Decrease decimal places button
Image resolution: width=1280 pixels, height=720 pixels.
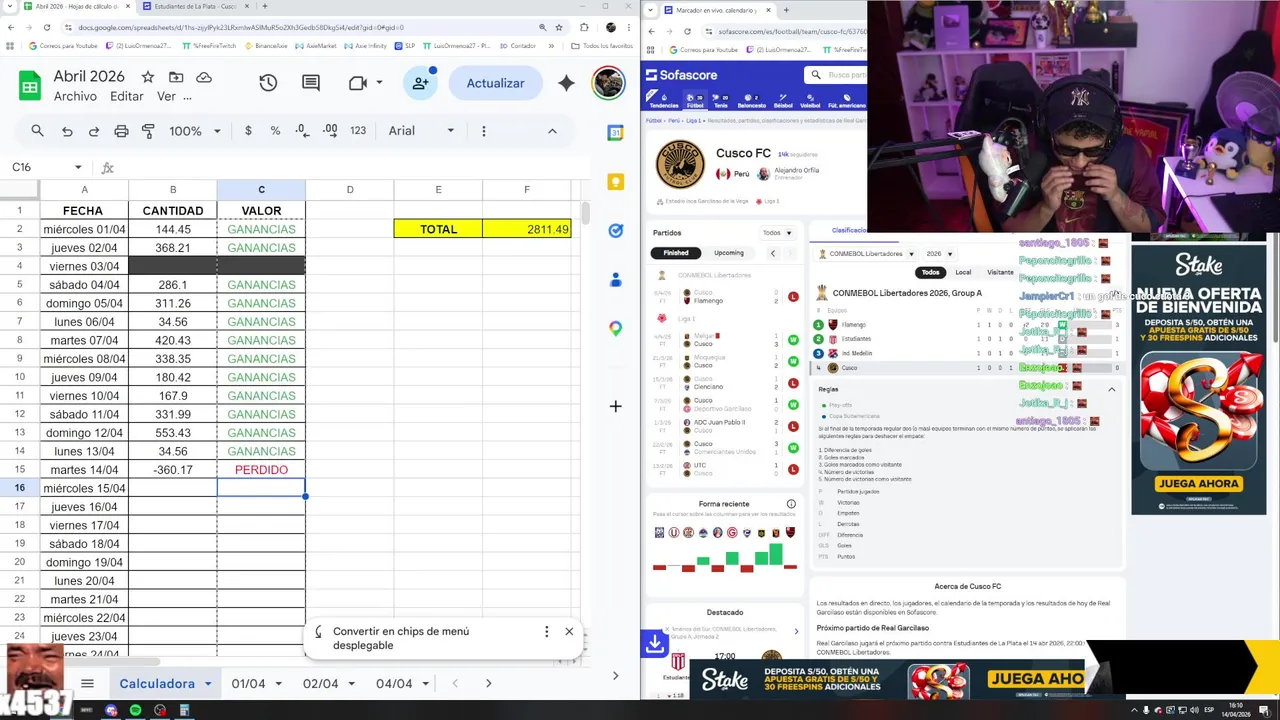coord(303,131)
